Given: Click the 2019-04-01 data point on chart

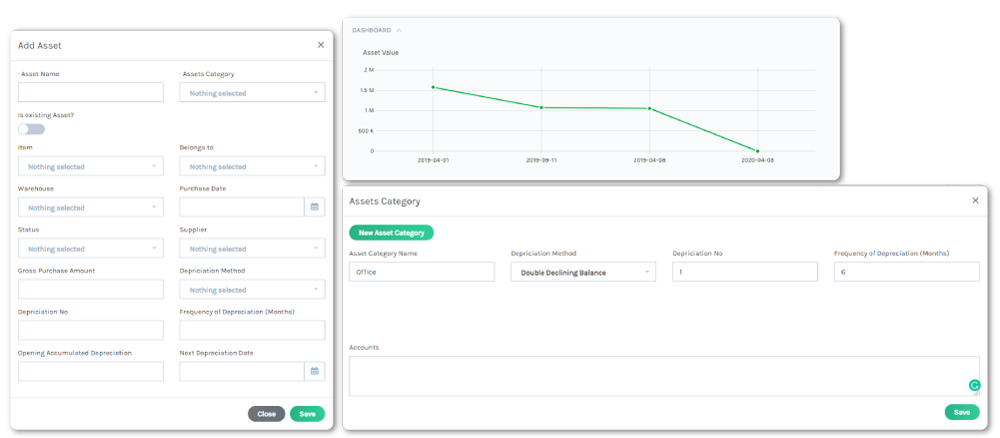Looking at the screenshot, I should (x=433, y=87).
